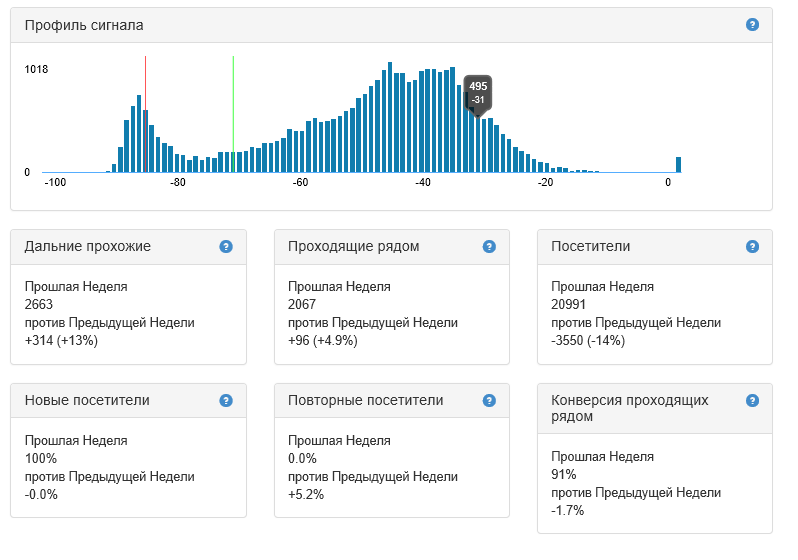Open help for Дальние прохожие card
The width and height of the screenshot is (798, 560).
(x=226, y=246)
